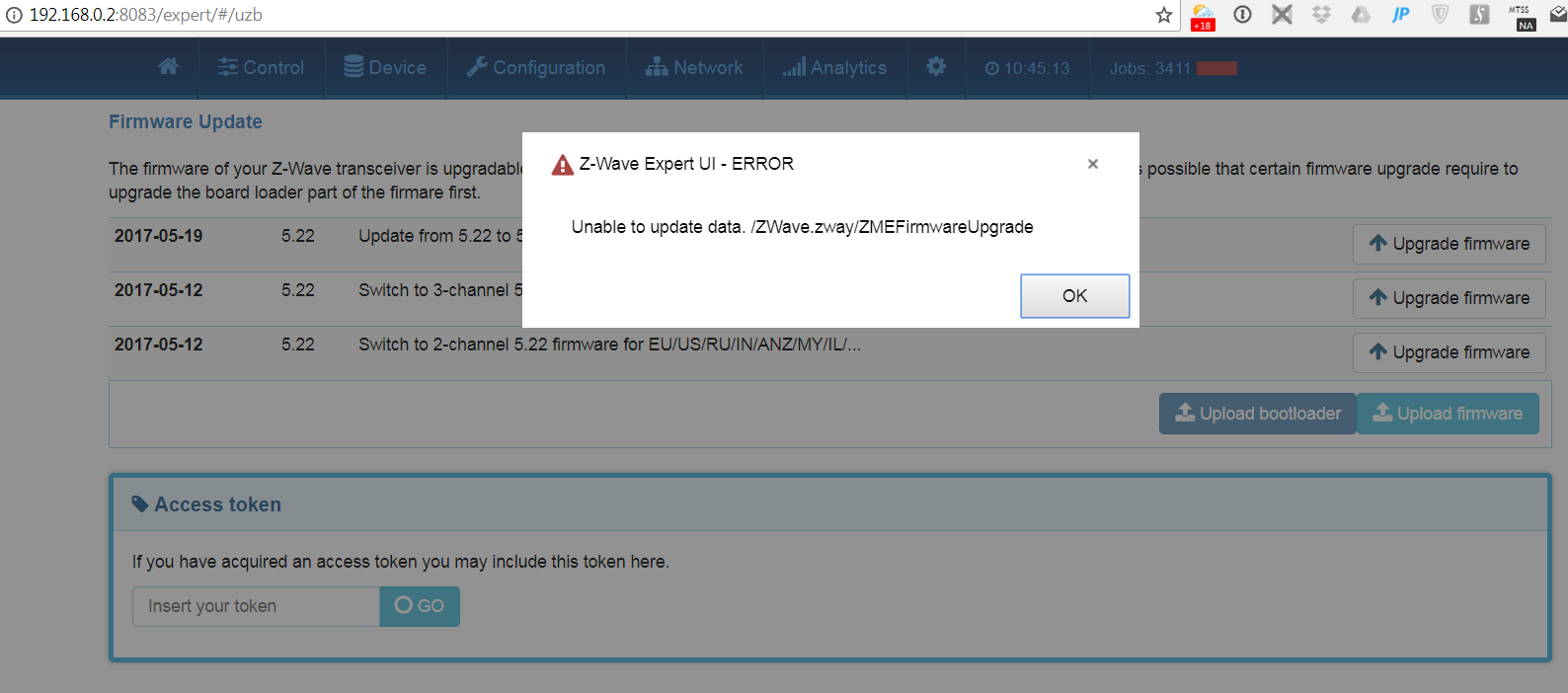Image resolution: width=1568 pixels, height=693 pixels.
Task: Open the crossed X extension icon
Action: tap(1282, 15)
